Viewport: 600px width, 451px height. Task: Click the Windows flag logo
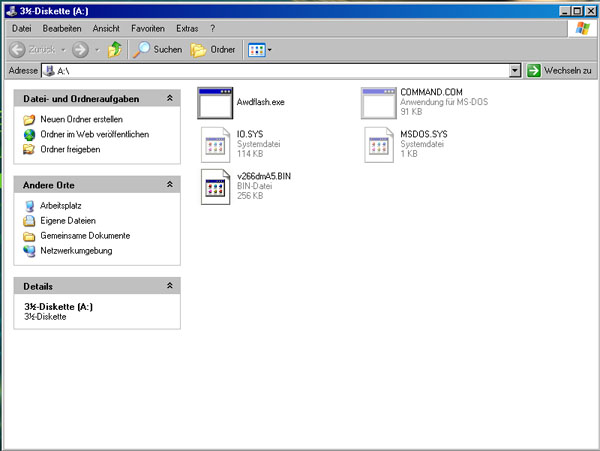(582, 28)
